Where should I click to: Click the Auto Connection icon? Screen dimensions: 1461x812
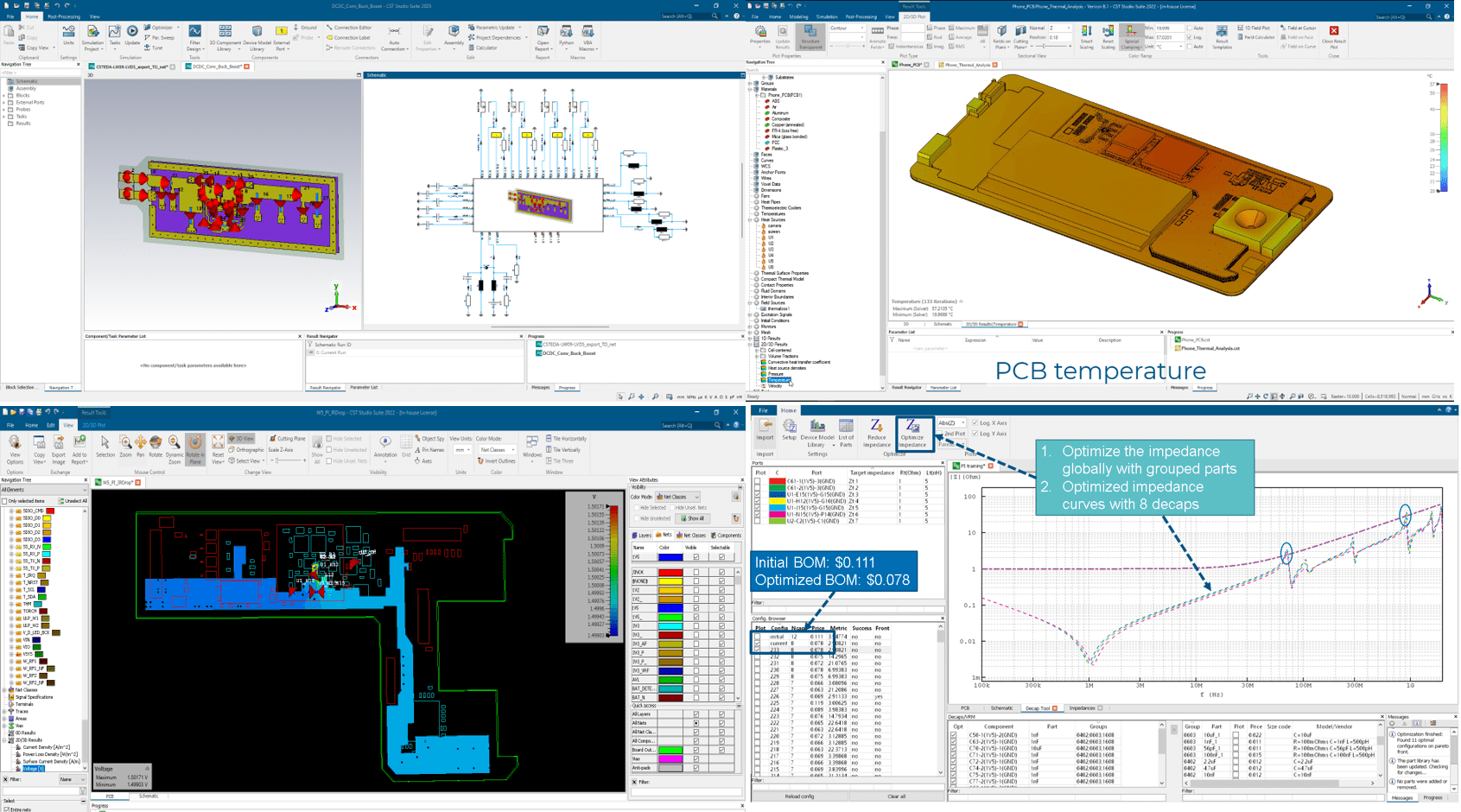[394, 38]
